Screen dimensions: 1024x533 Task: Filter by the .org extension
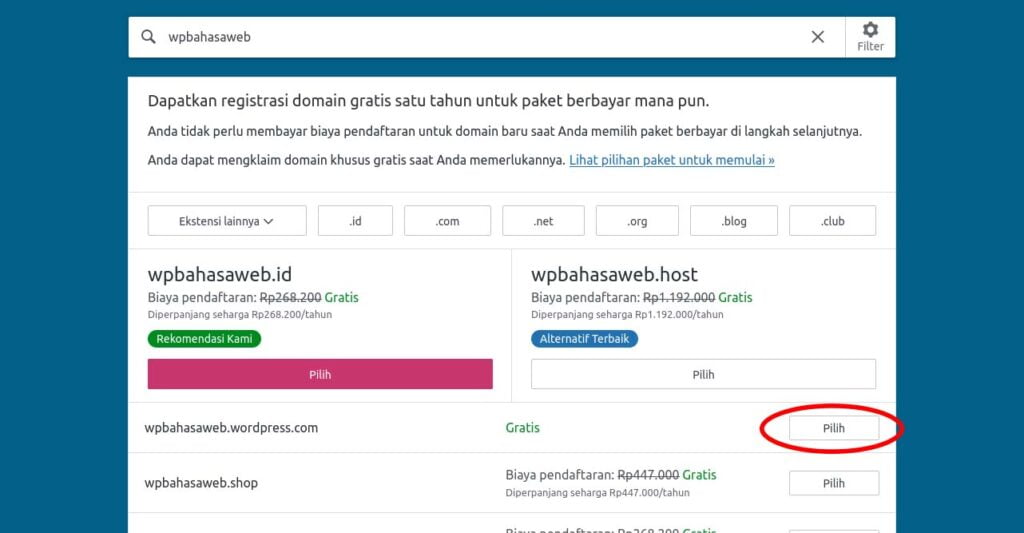pyautogui.click(x=637, y=221)
